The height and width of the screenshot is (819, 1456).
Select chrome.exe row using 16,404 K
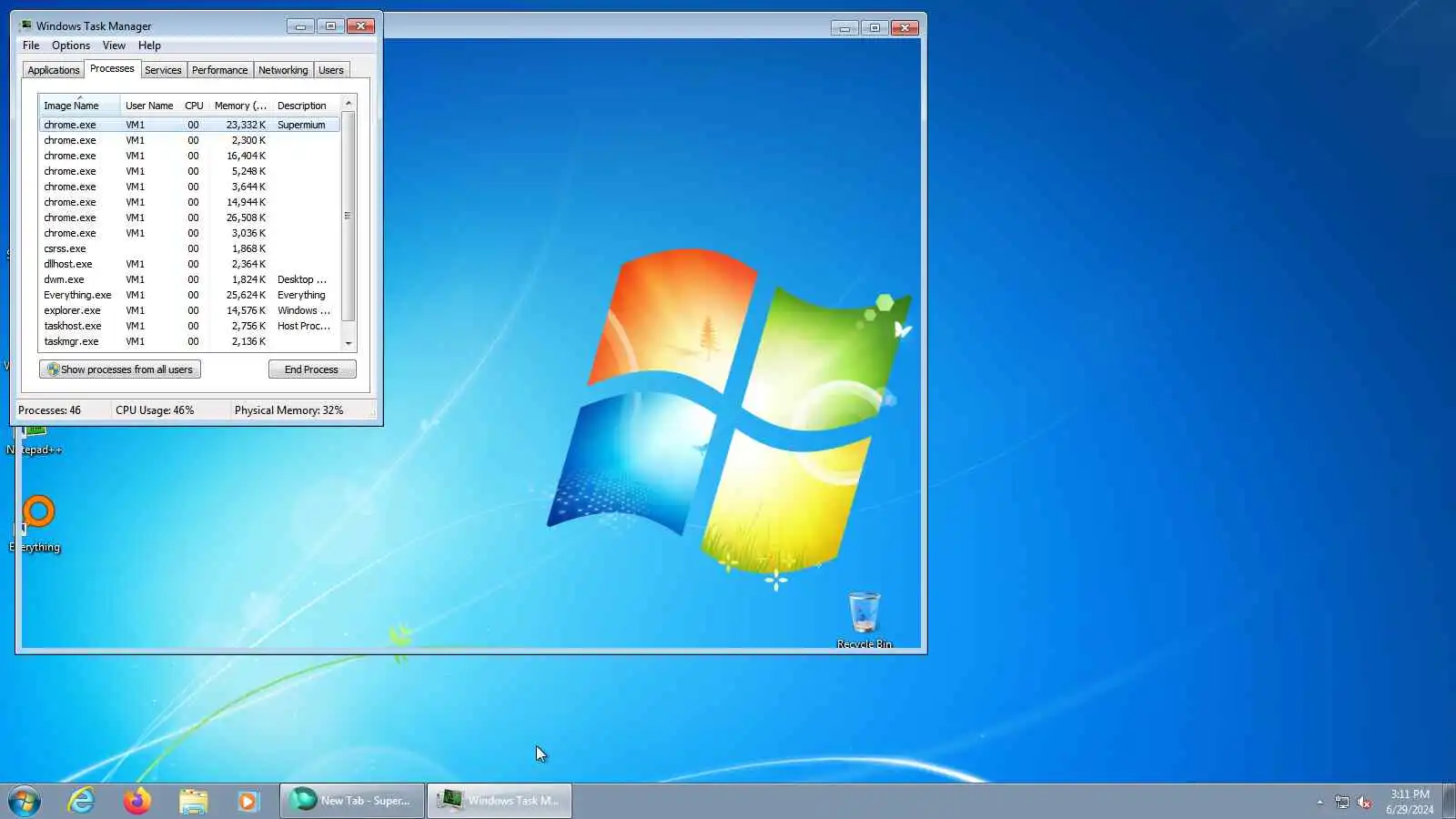pyautogui.click(x=189, y=156)
